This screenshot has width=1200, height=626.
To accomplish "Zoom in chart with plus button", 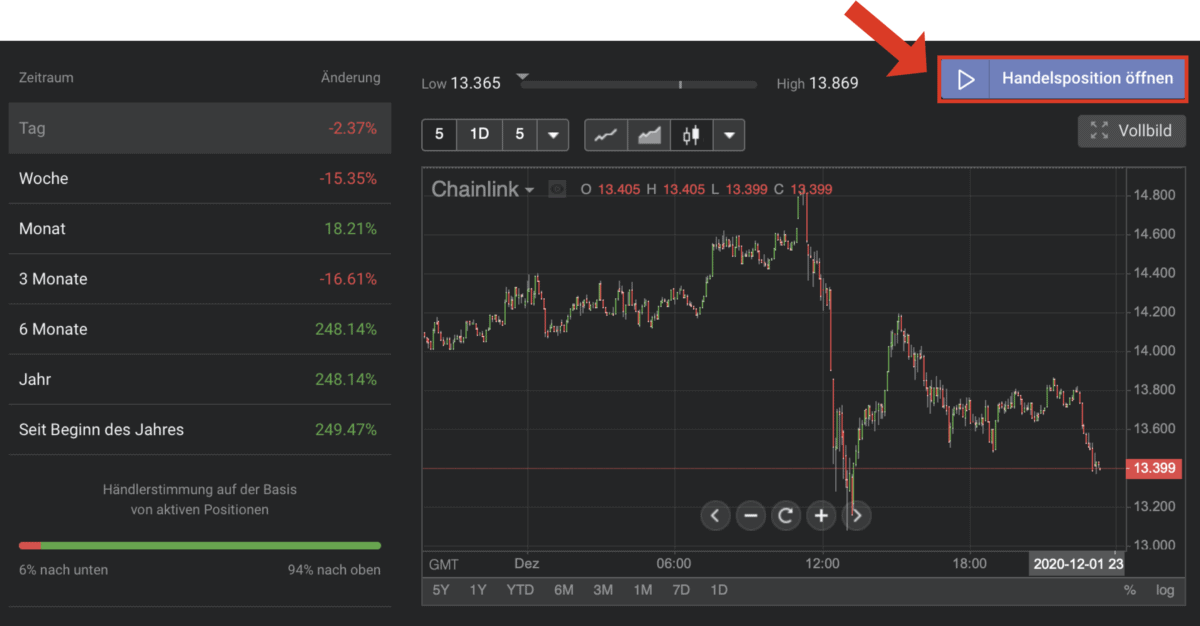I will point(821,516).
